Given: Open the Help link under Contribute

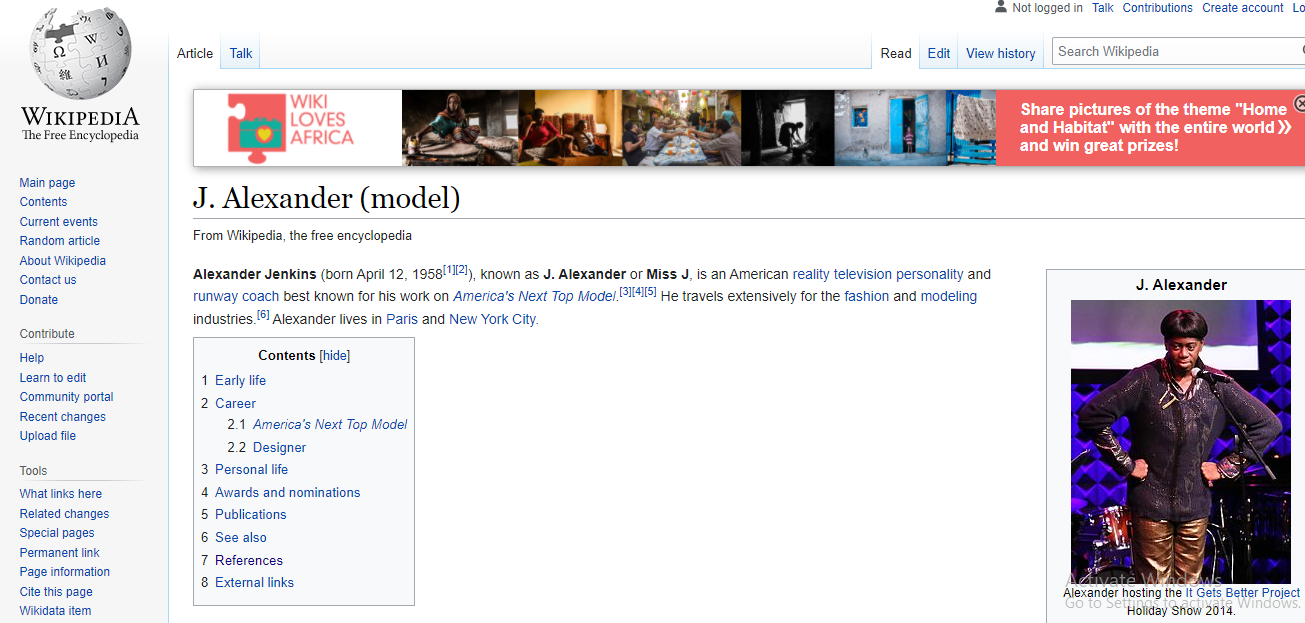Looking at the screenshot, I should pos(32,358).
